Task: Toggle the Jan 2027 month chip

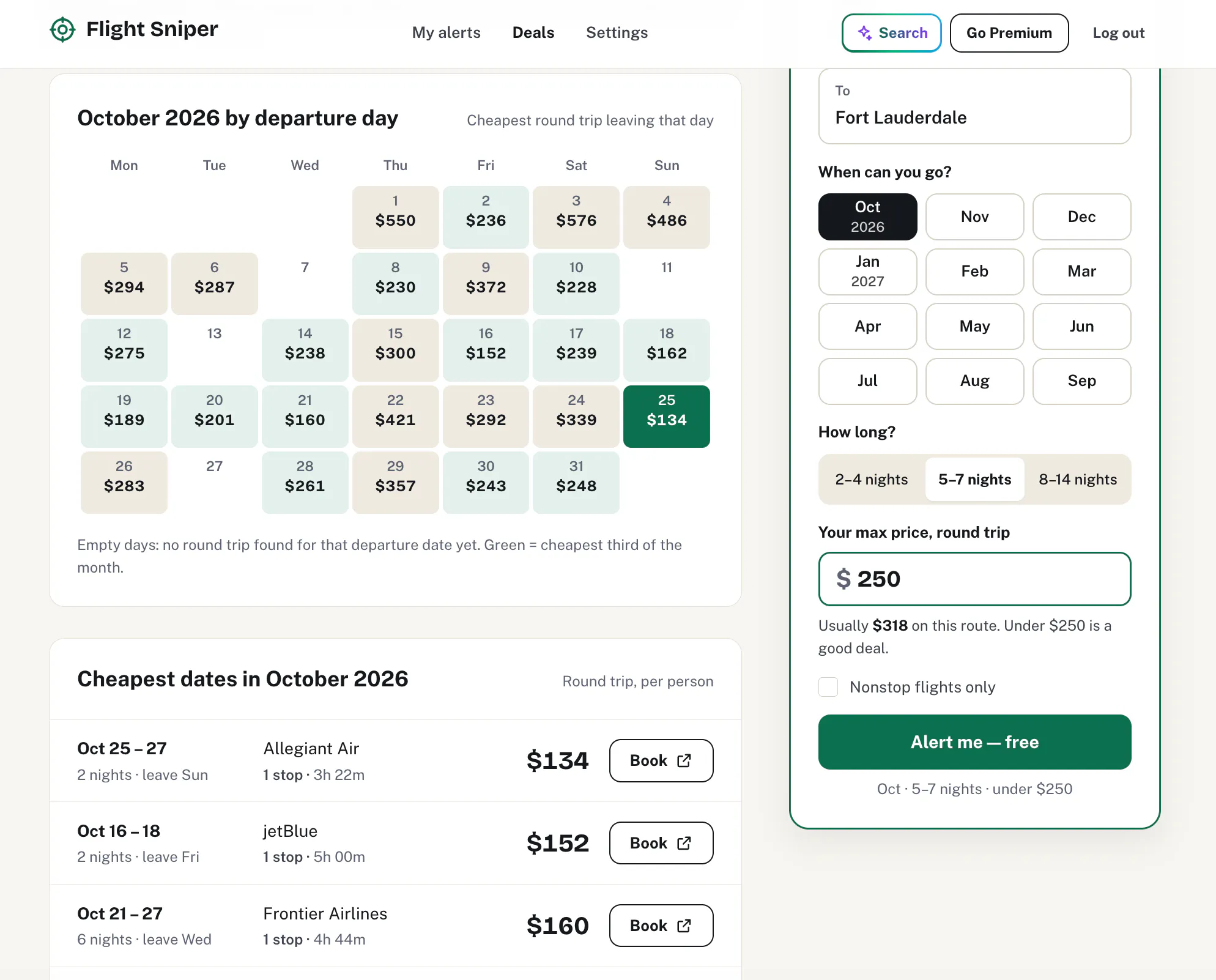Action: (x=867, y=271)
